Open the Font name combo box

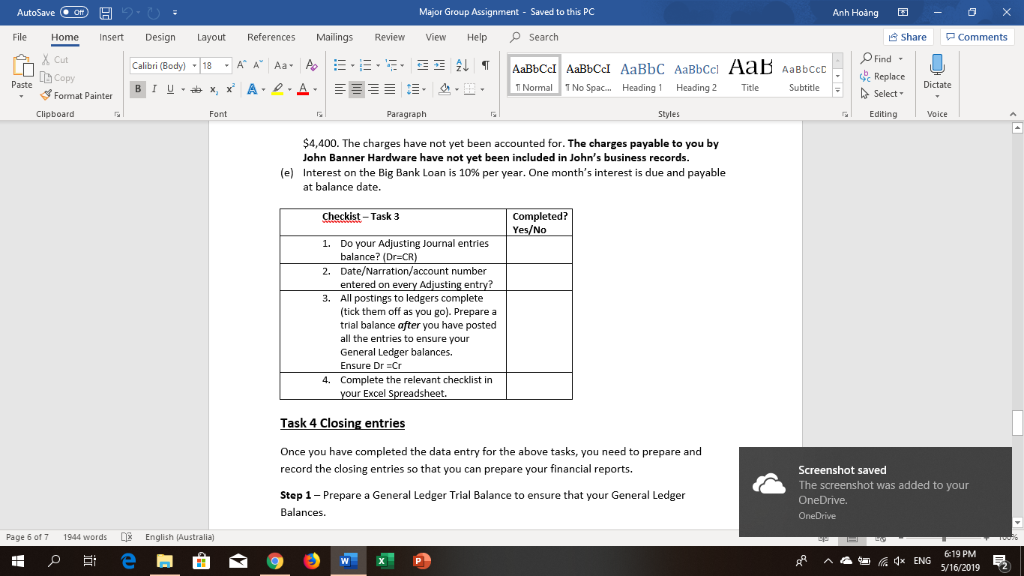pyautogui.click(x=164, y=65)
